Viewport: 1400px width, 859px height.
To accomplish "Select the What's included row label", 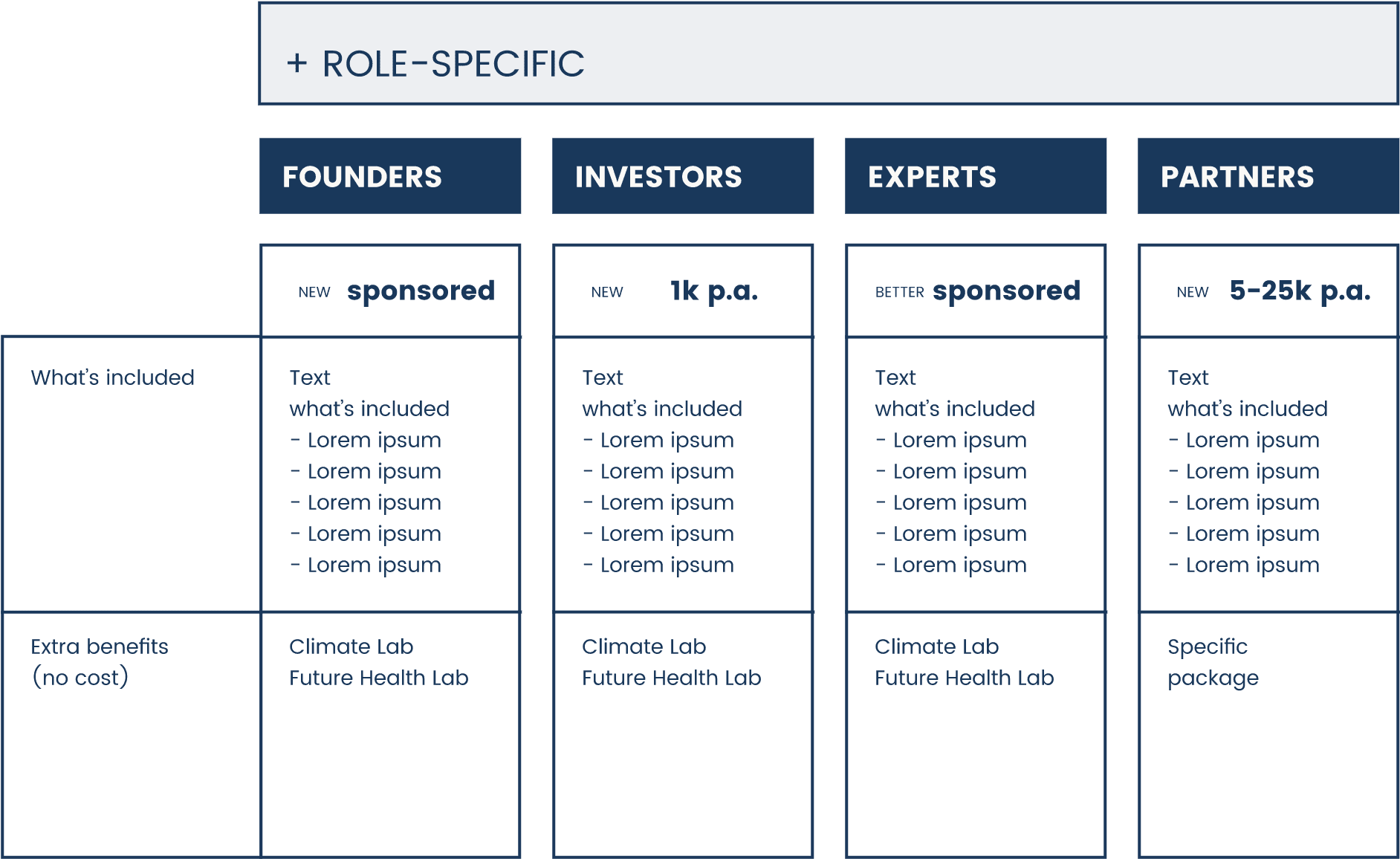I will tap(112, 377).
